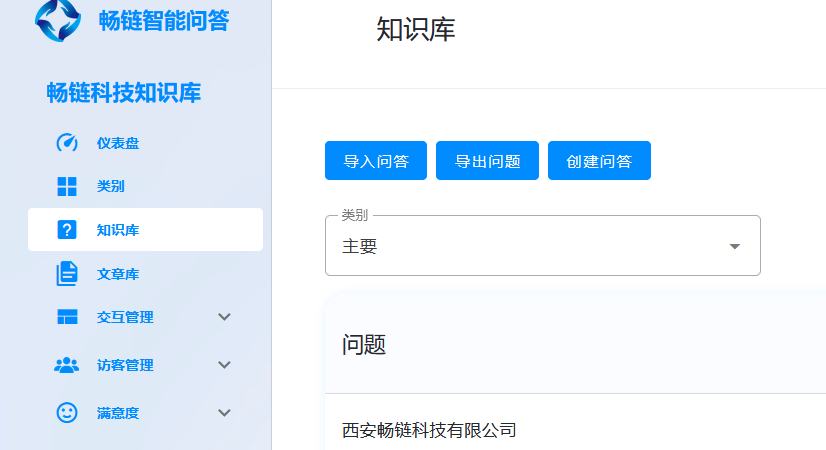
Task: Expand the 交互管理 submenu chevron
Action: tap(224, 317)
